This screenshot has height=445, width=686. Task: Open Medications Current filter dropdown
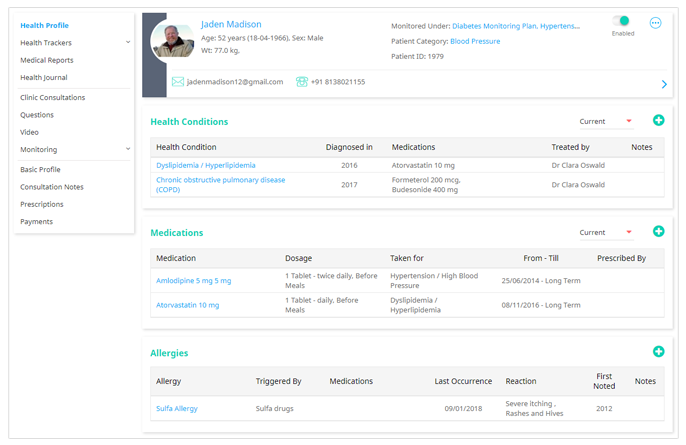pos(606,232)
